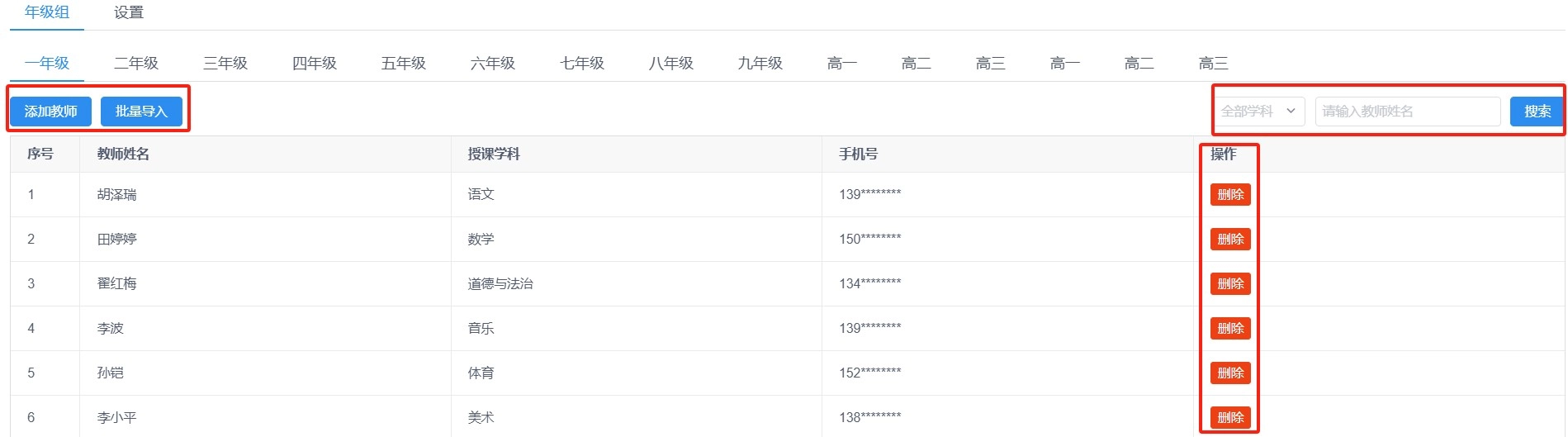Switch to 六年级 grade tab
Screen dimensions: 1568x437
coord(493,64)
